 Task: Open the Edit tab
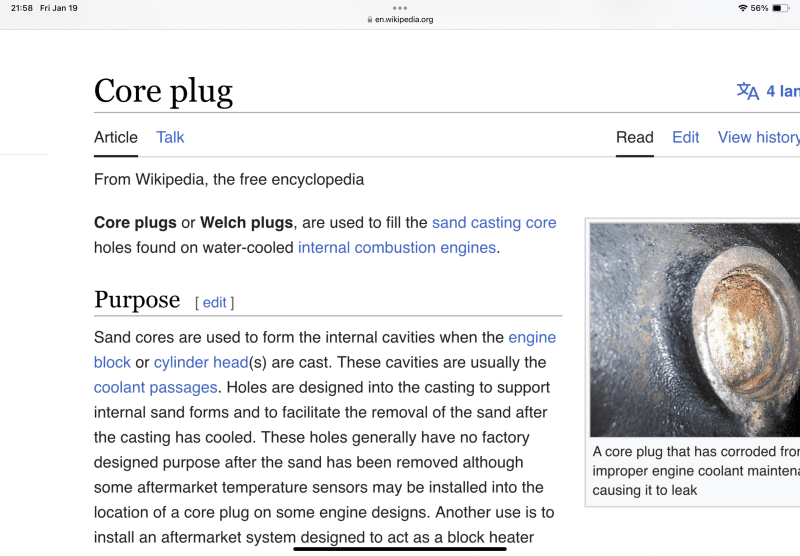tap(685, 137)
